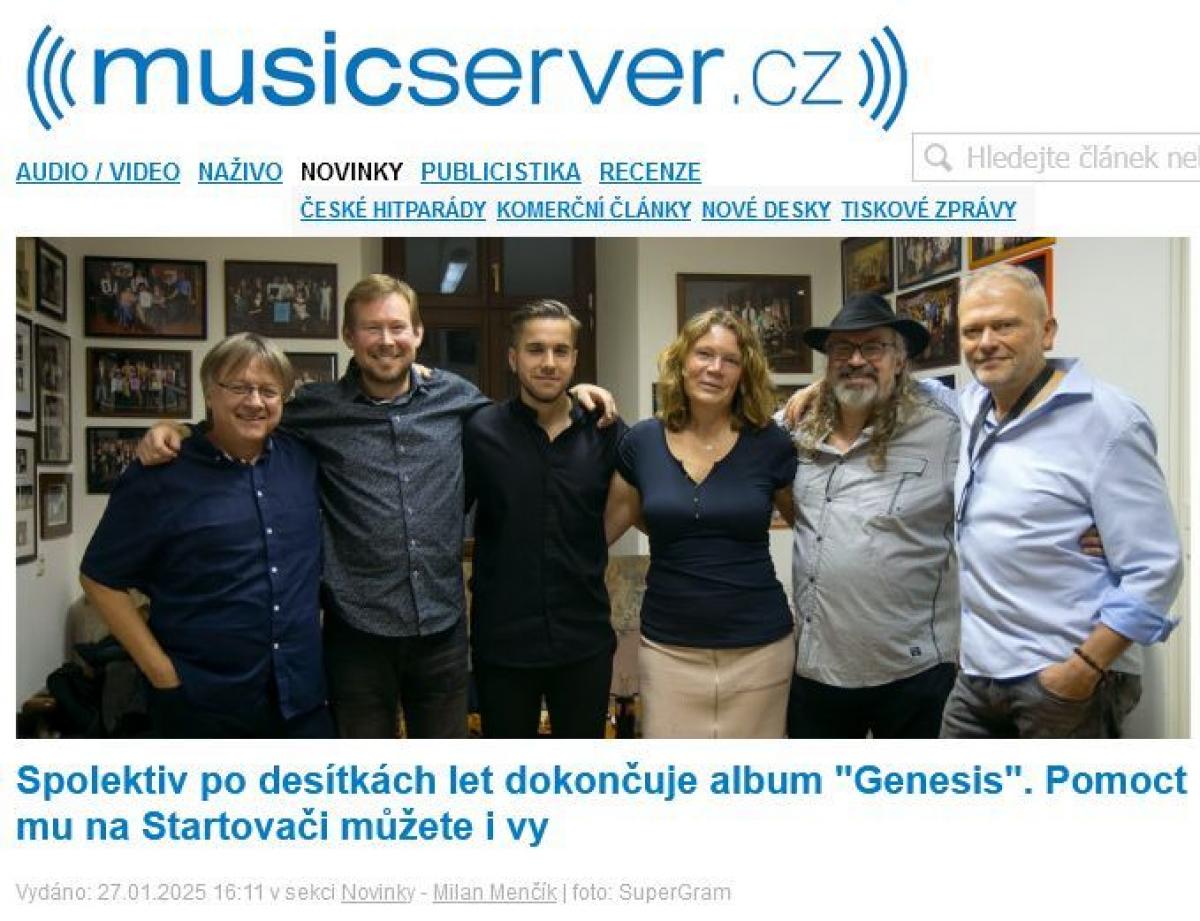The image size is (1200, 921).
Task: Open author Milan Menčík link
Action: (x=494, y=892)
